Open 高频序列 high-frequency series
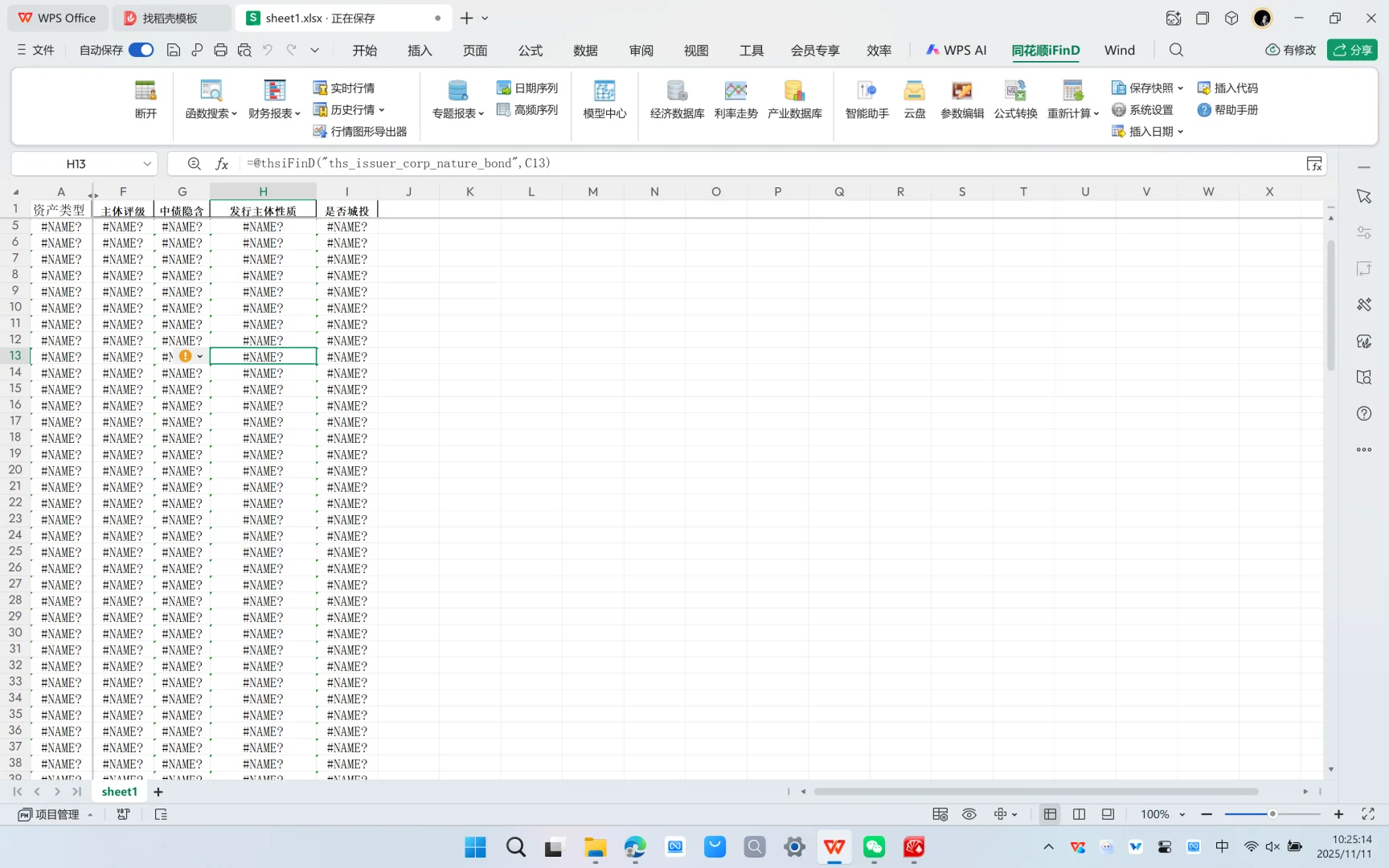The height and width of the screenshot is (868, 1389). coord(527,109)
